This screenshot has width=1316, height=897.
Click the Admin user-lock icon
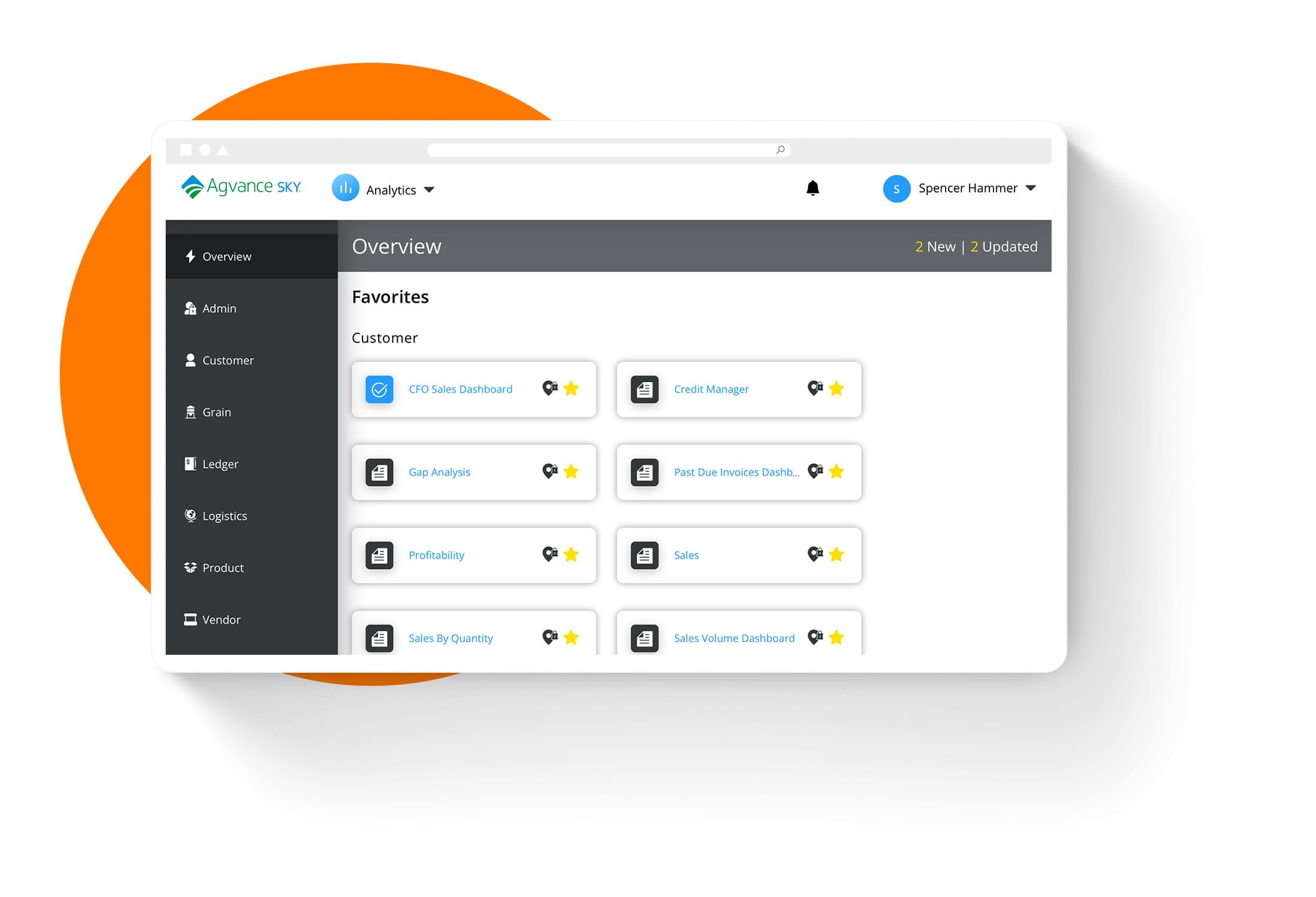[190, 309]
